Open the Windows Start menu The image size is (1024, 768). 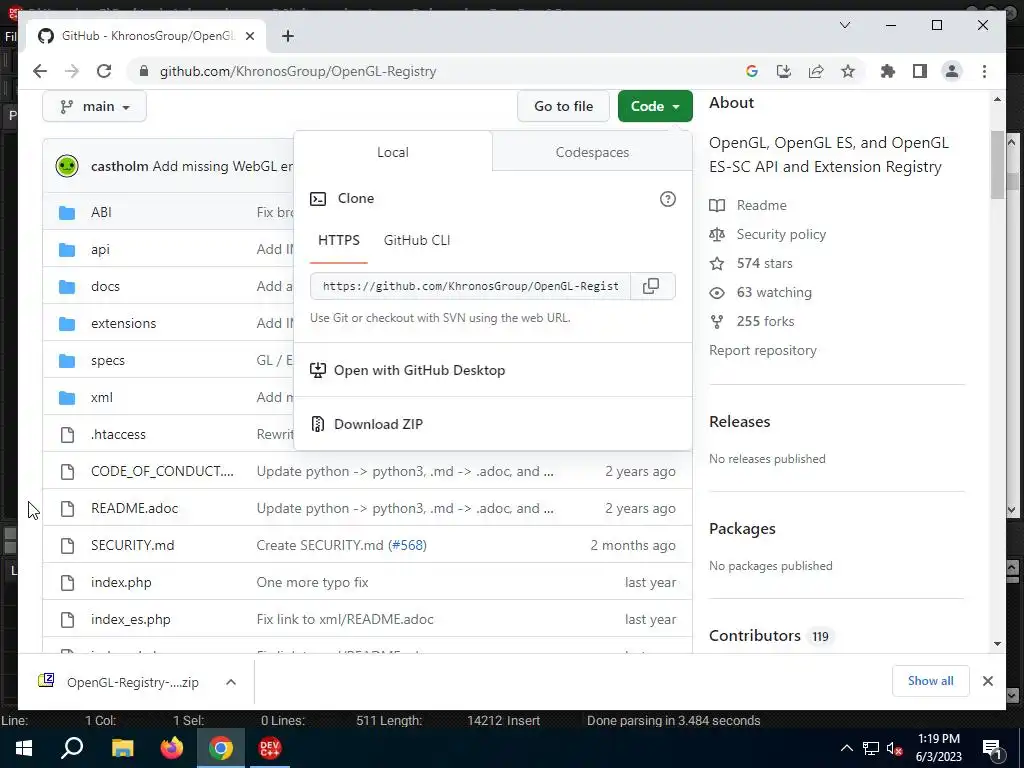click(24, 748)
